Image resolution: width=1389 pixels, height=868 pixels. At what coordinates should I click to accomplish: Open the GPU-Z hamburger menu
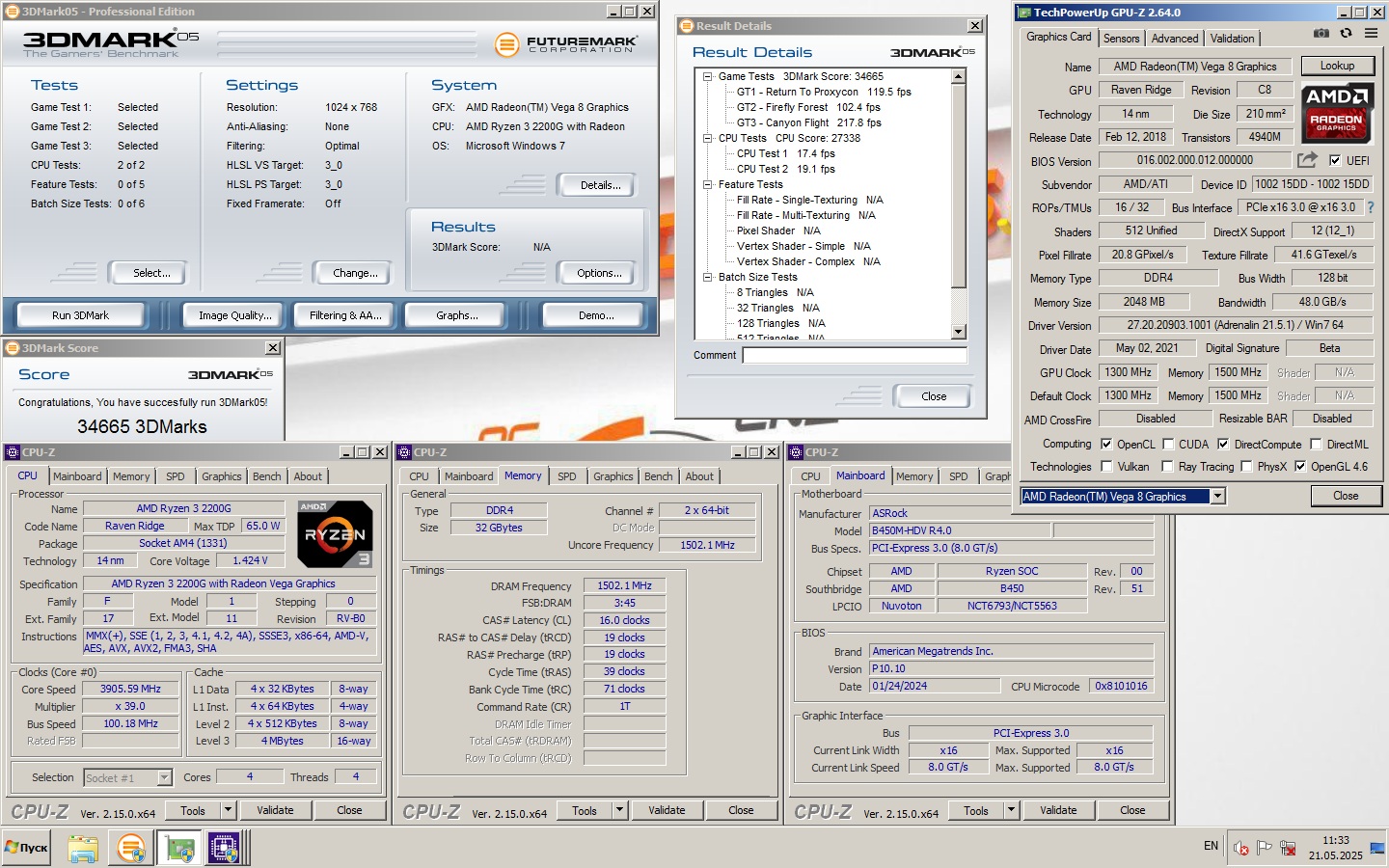[x=1371, y=34]
